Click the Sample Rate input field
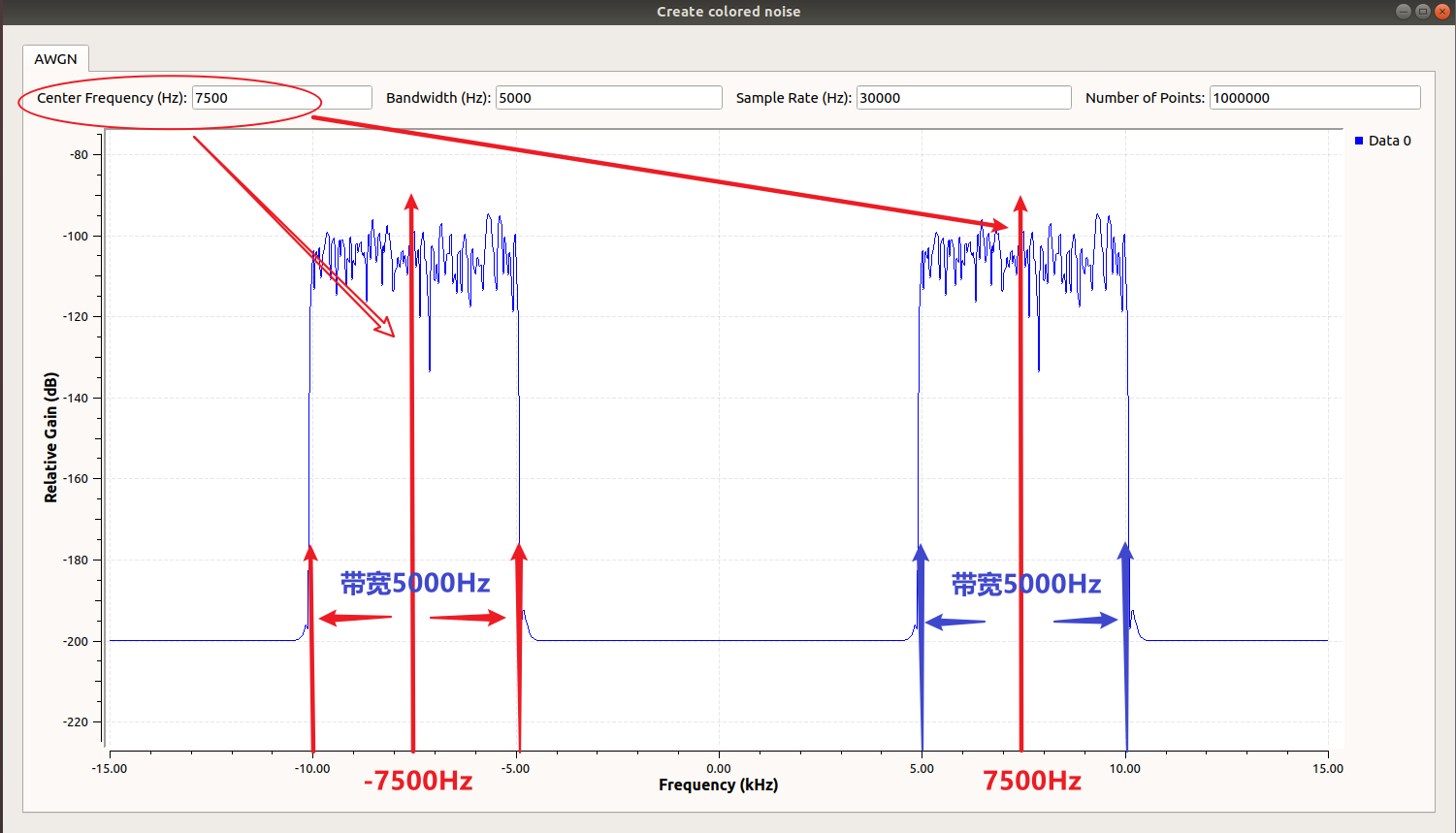Image resolution: width=1456 pixels, height=833 pixels. [x=963, y=97]
